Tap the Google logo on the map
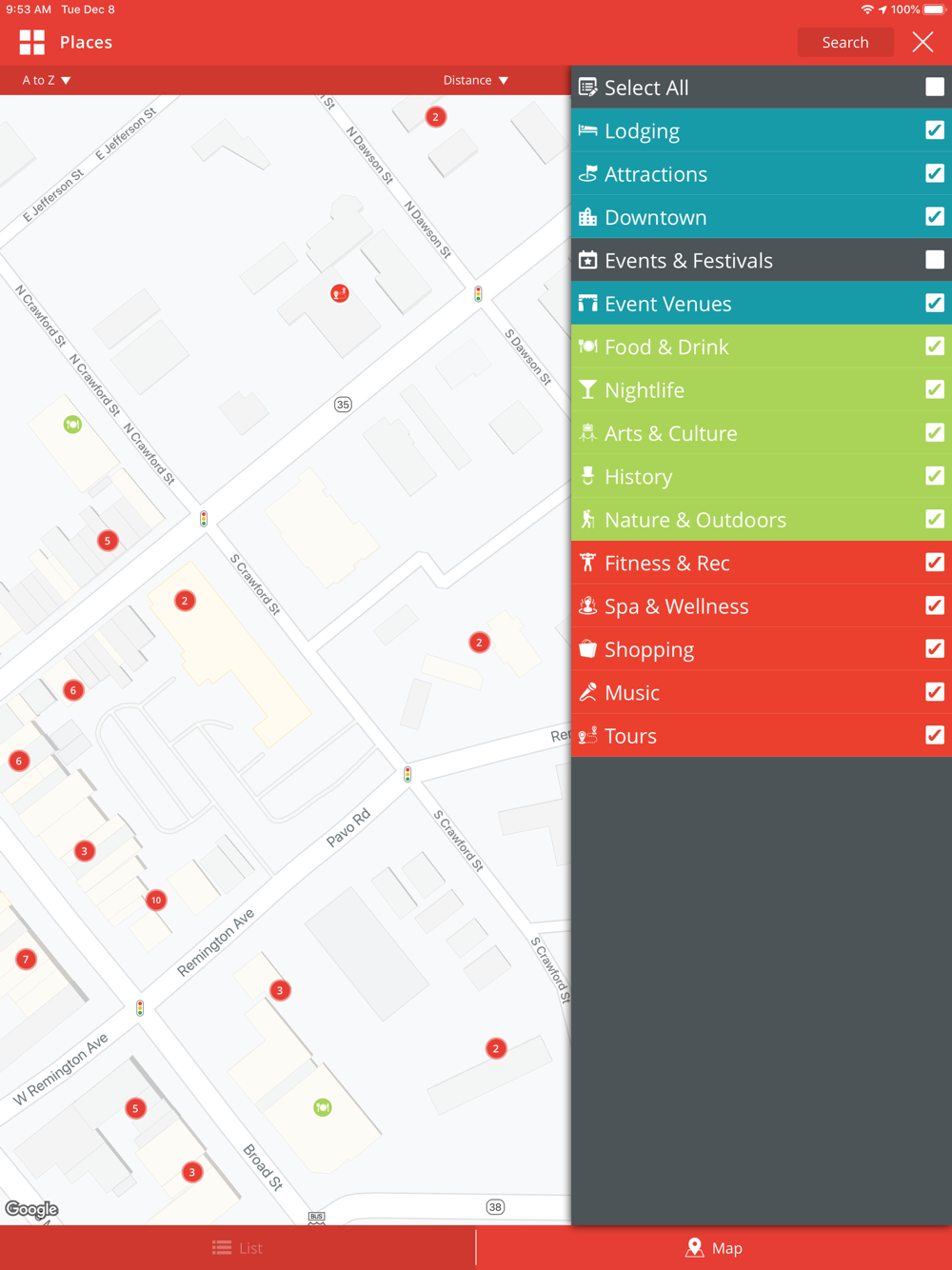Screen dimensions: 952x1270 click(x=32, y=1209)
